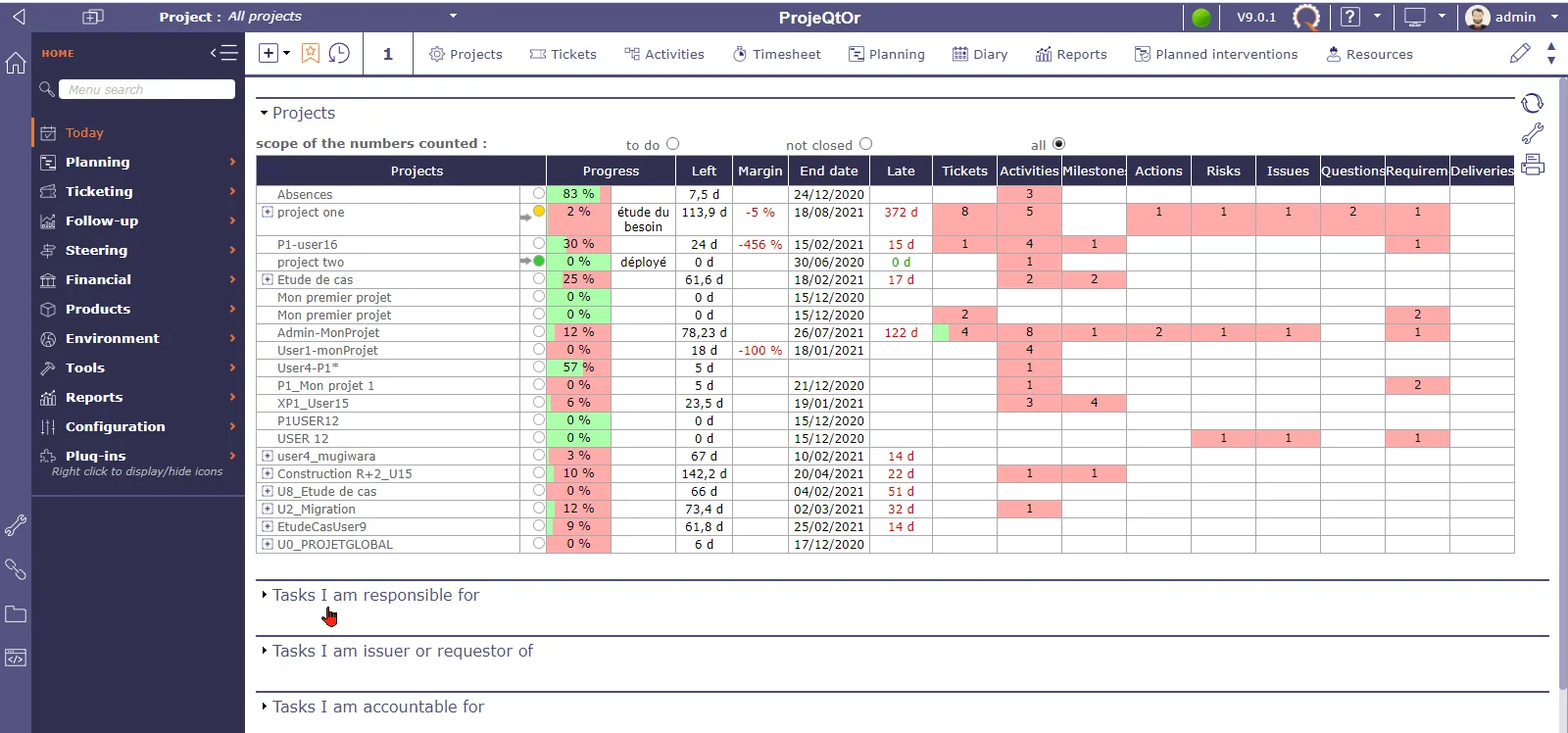Click the wrench icon in the left strip
This screenshot has width=1568, height=733.
[16, 525]
